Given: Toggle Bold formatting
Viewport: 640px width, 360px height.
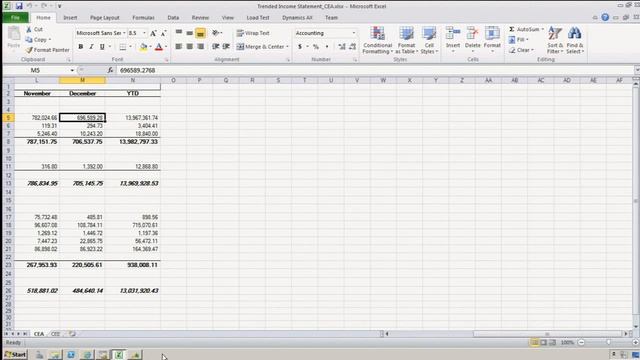Looking at the screenshot, I should (81, 47).
